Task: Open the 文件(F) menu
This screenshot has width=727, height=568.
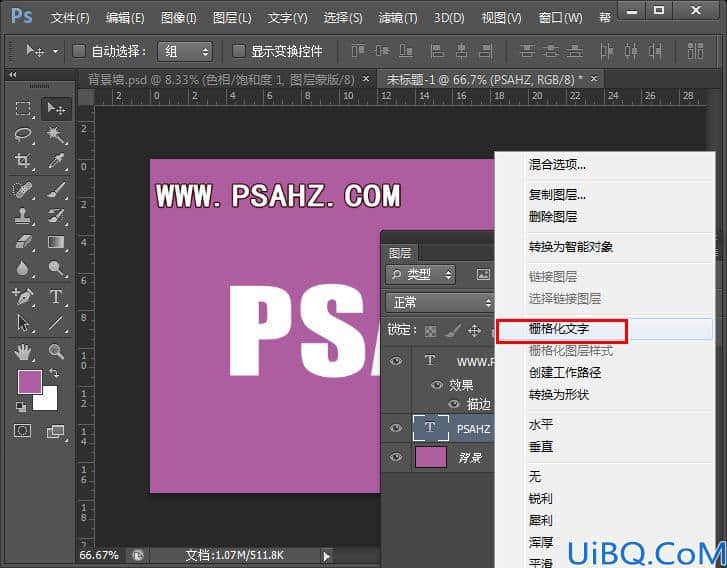Action: click(x=70, y=18)
